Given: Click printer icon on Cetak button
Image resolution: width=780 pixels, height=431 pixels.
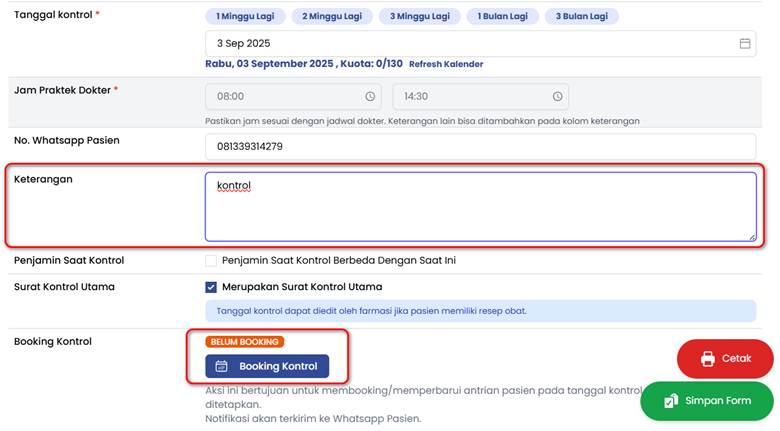Looking at the screenshot, I should [708, 359].
